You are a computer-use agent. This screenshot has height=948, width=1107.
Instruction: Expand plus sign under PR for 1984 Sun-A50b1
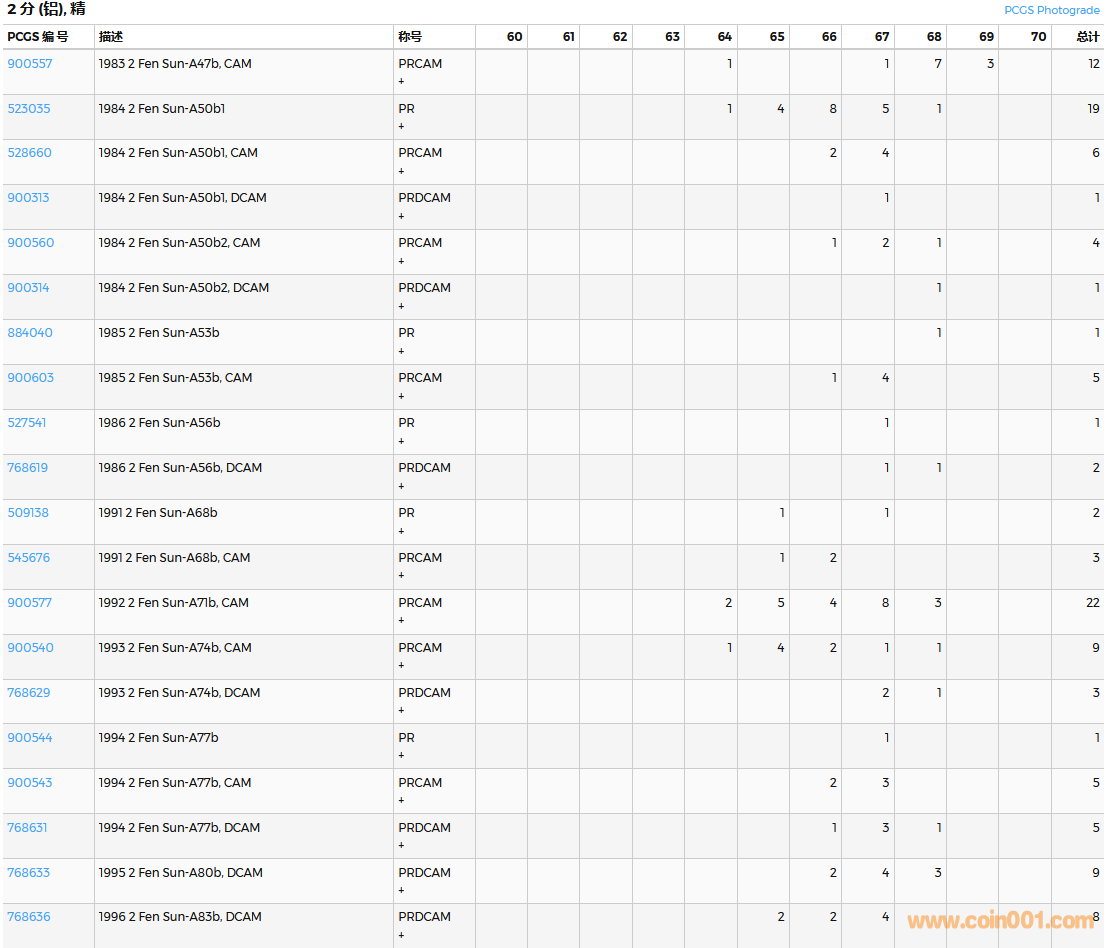[402, 126]
